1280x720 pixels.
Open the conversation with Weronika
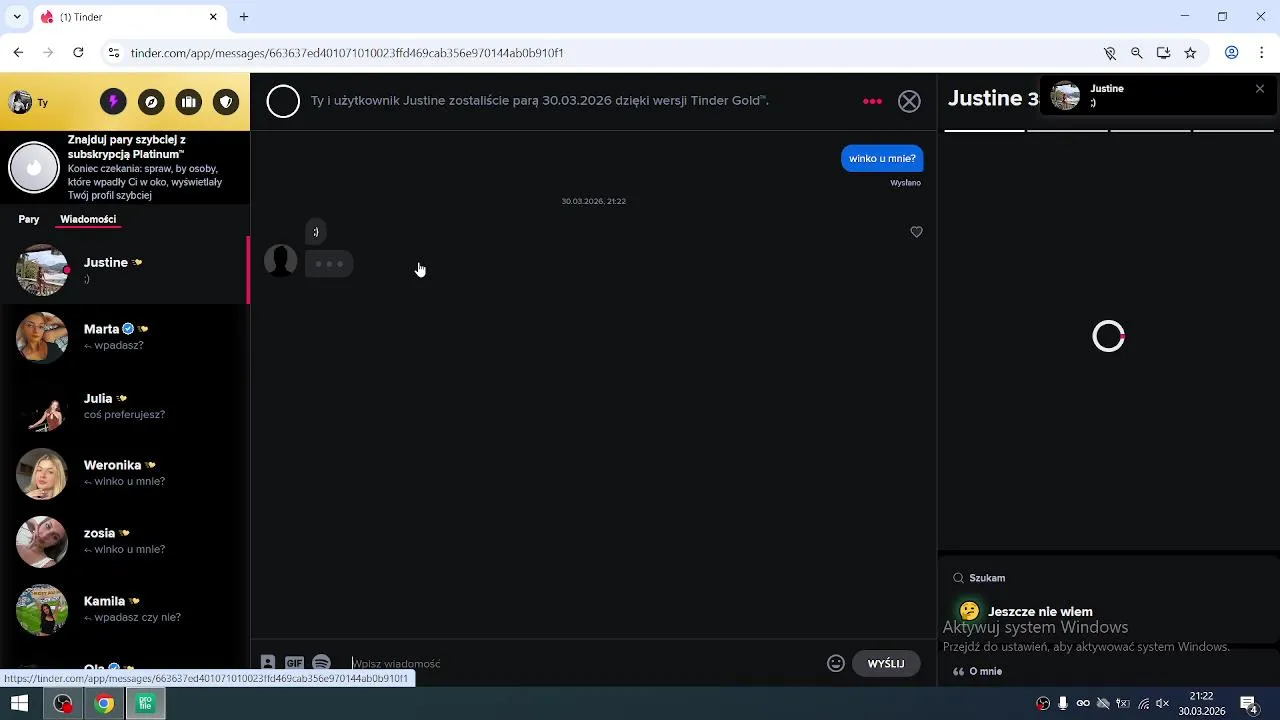[125, 473]
